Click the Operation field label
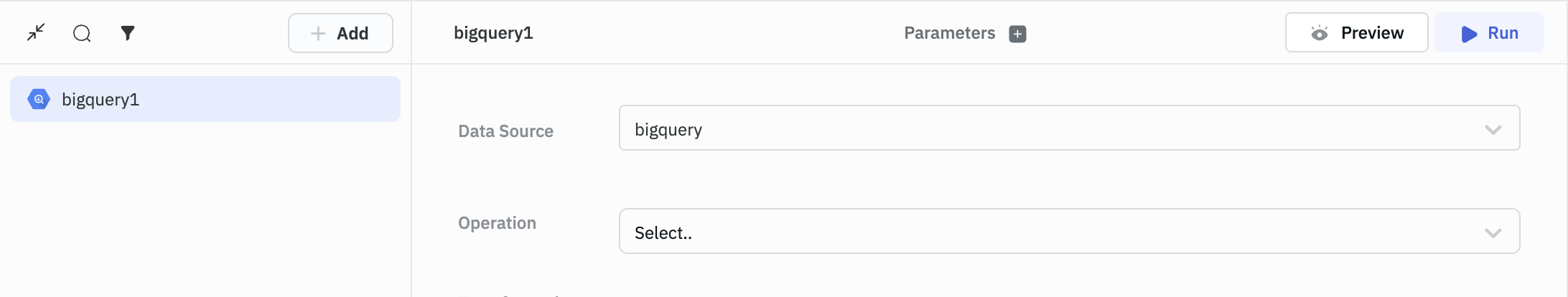Screen dimensions: 1568x297 tap(497, 223)
